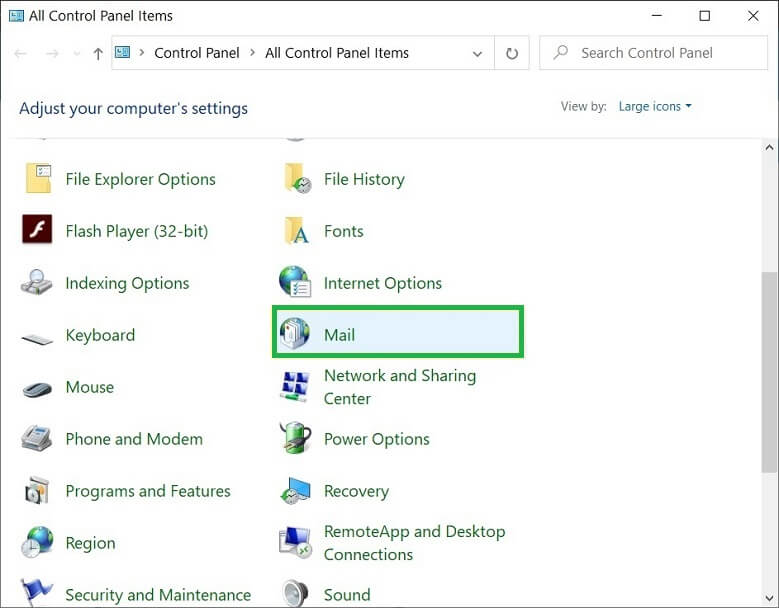The height and width of the screenshot is (608, 779).
Task: Go up one level with Up arrow
Action: tap(98, 53)
